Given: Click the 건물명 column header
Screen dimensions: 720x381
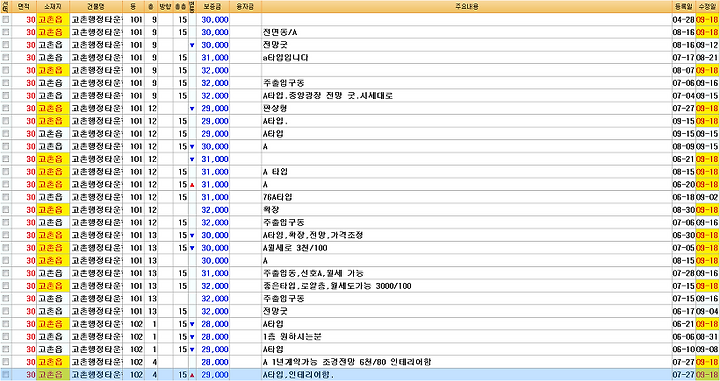Looking at the screenshot, I should point(96,6).
